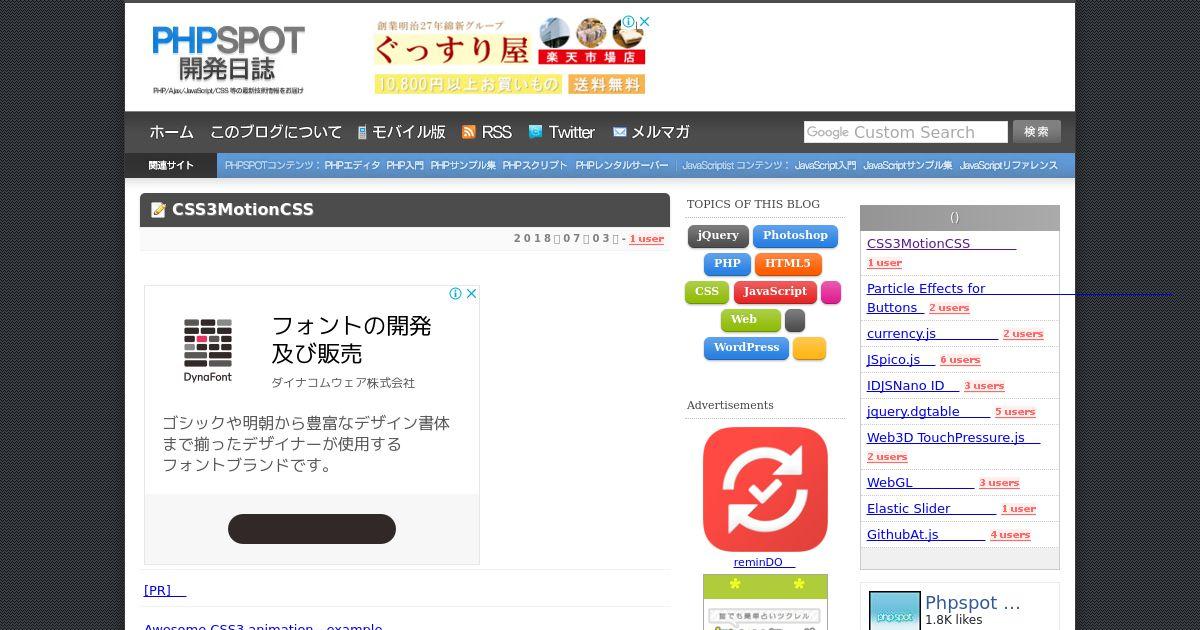Open the モバイル版 menu item
The height and width of the screenshot is (630, 1200).
409,132
